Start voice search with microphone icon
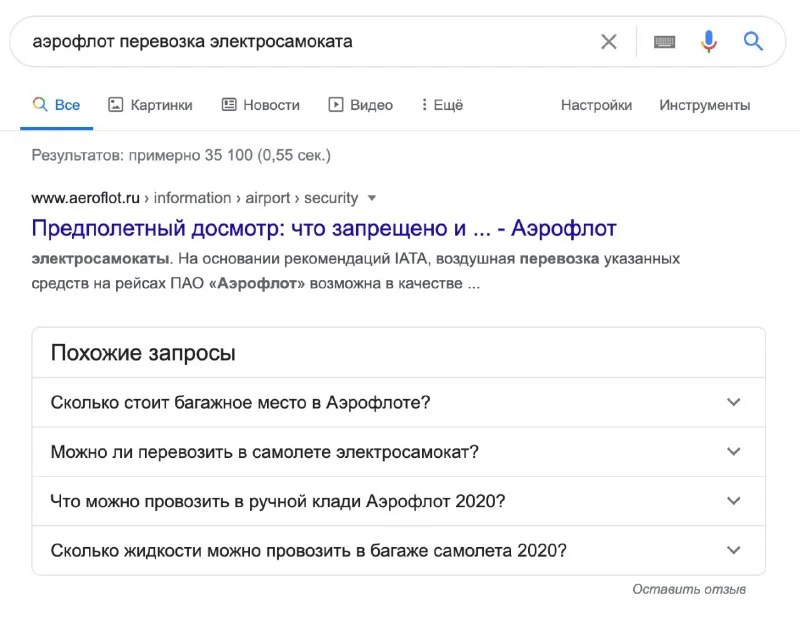 pyautogui.click(x=709, y=42)
